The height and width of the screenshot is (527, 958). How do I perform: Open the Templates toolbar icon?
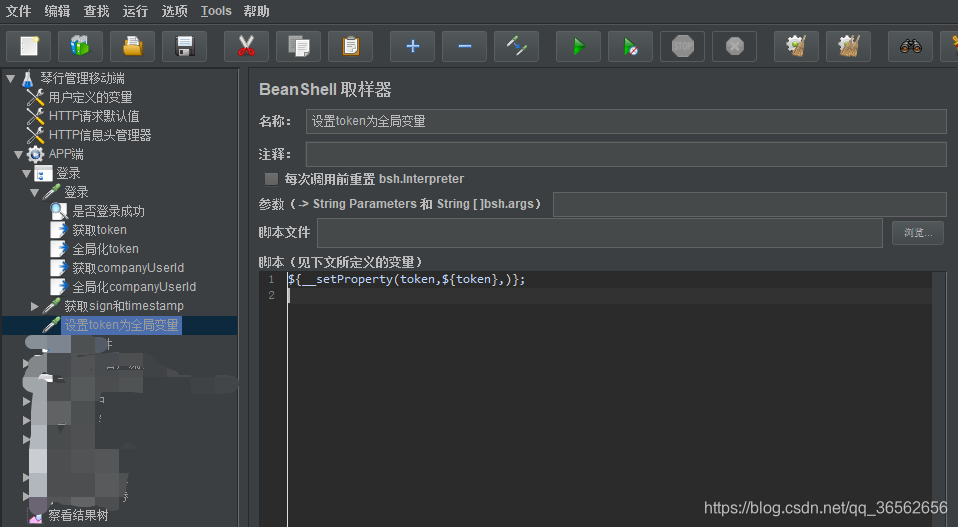(x=81, y=46)
